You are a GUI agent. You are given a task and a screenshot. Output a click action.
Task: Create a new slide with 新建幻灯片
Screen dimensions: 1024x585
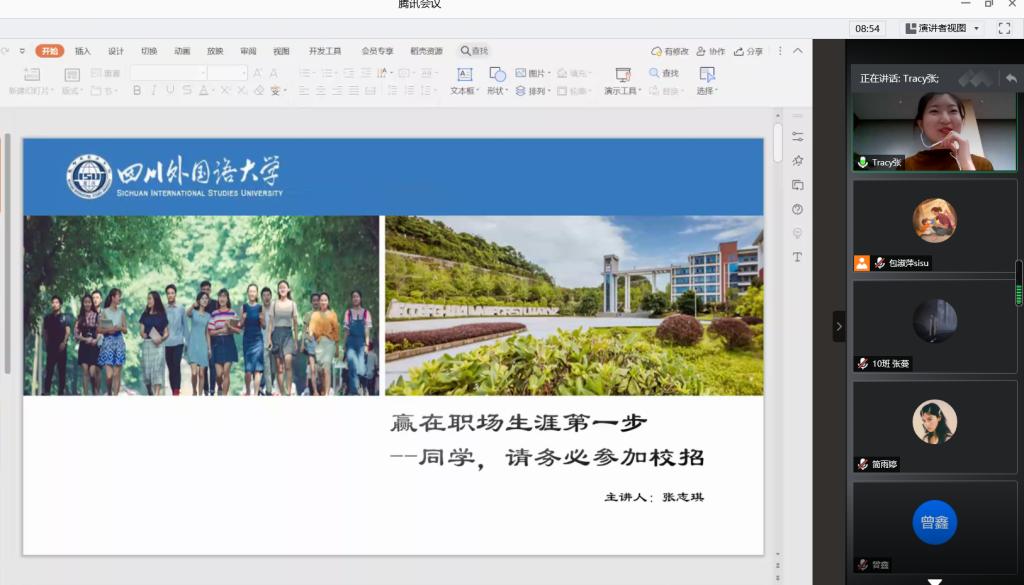coord(31,78)
